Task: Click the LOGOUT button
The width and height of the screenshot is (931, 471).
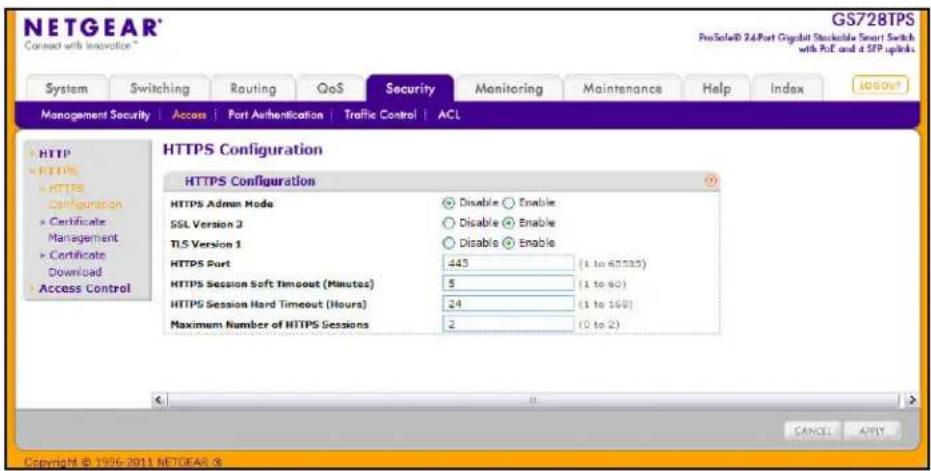Action: pyautogui.click(x=881, y=85)
